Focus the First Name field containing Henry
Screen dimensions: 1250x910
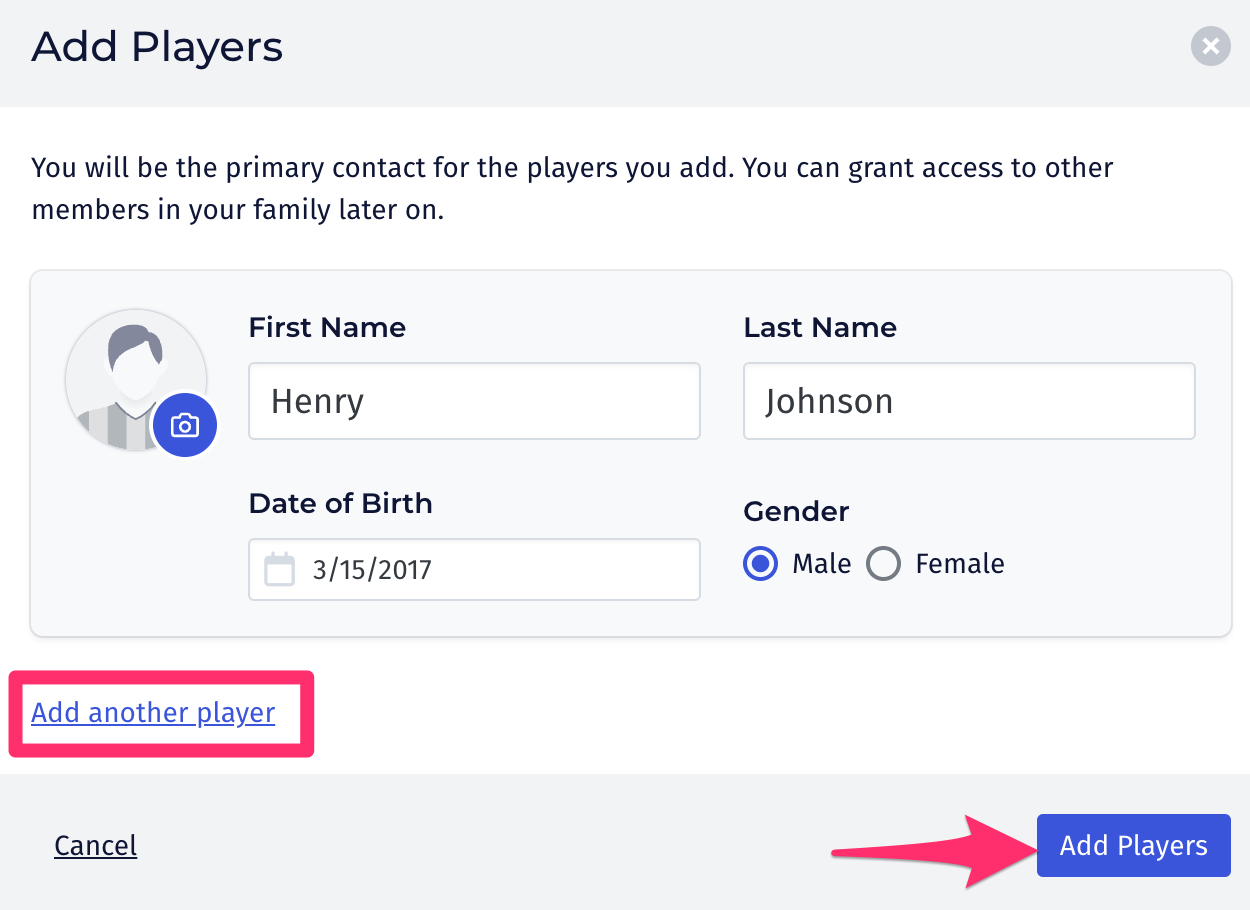[x=474, y=401]
